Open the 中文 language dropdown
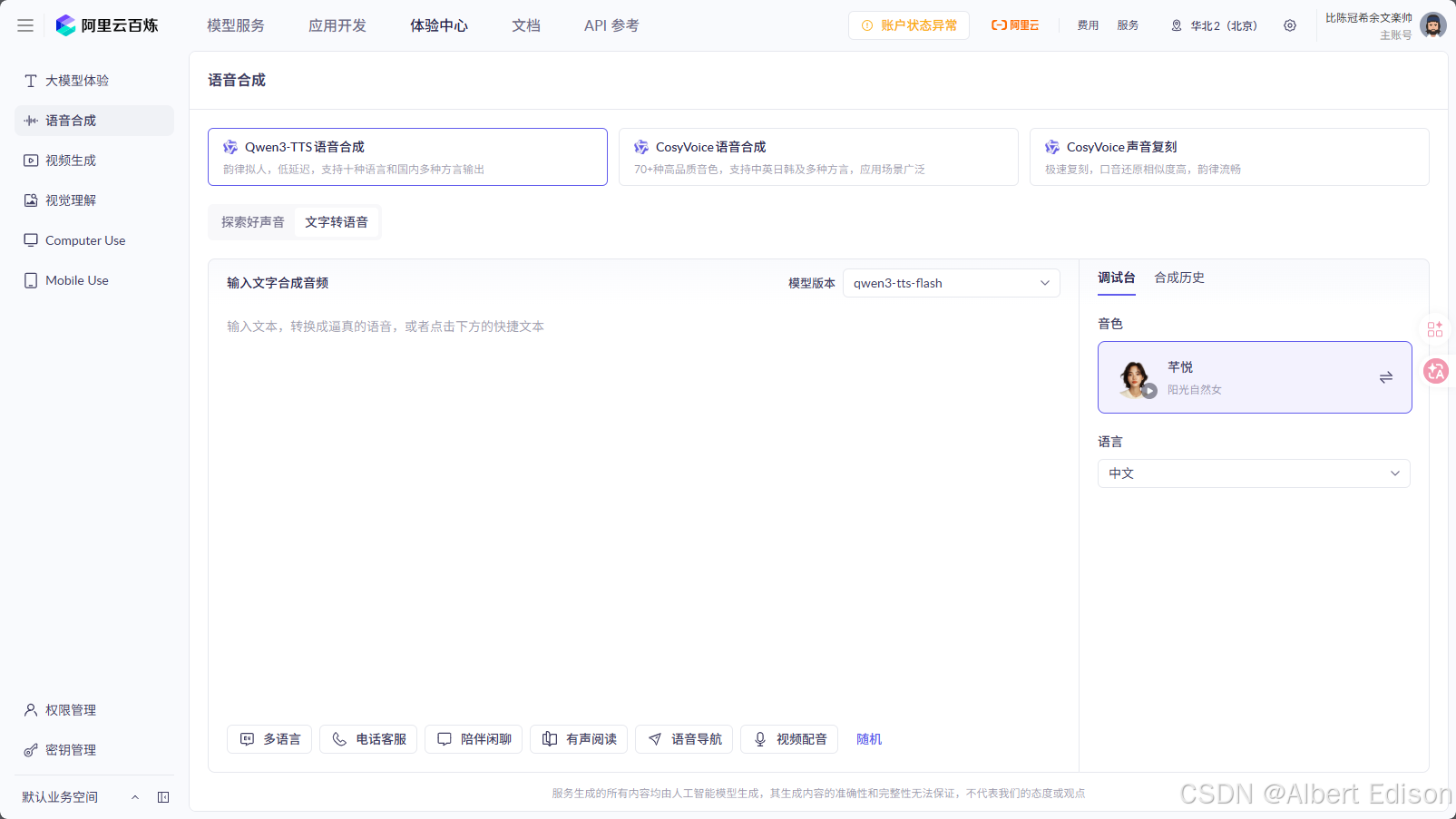Viewport: 1456px width, 819px height. (x=1254, y=473)
